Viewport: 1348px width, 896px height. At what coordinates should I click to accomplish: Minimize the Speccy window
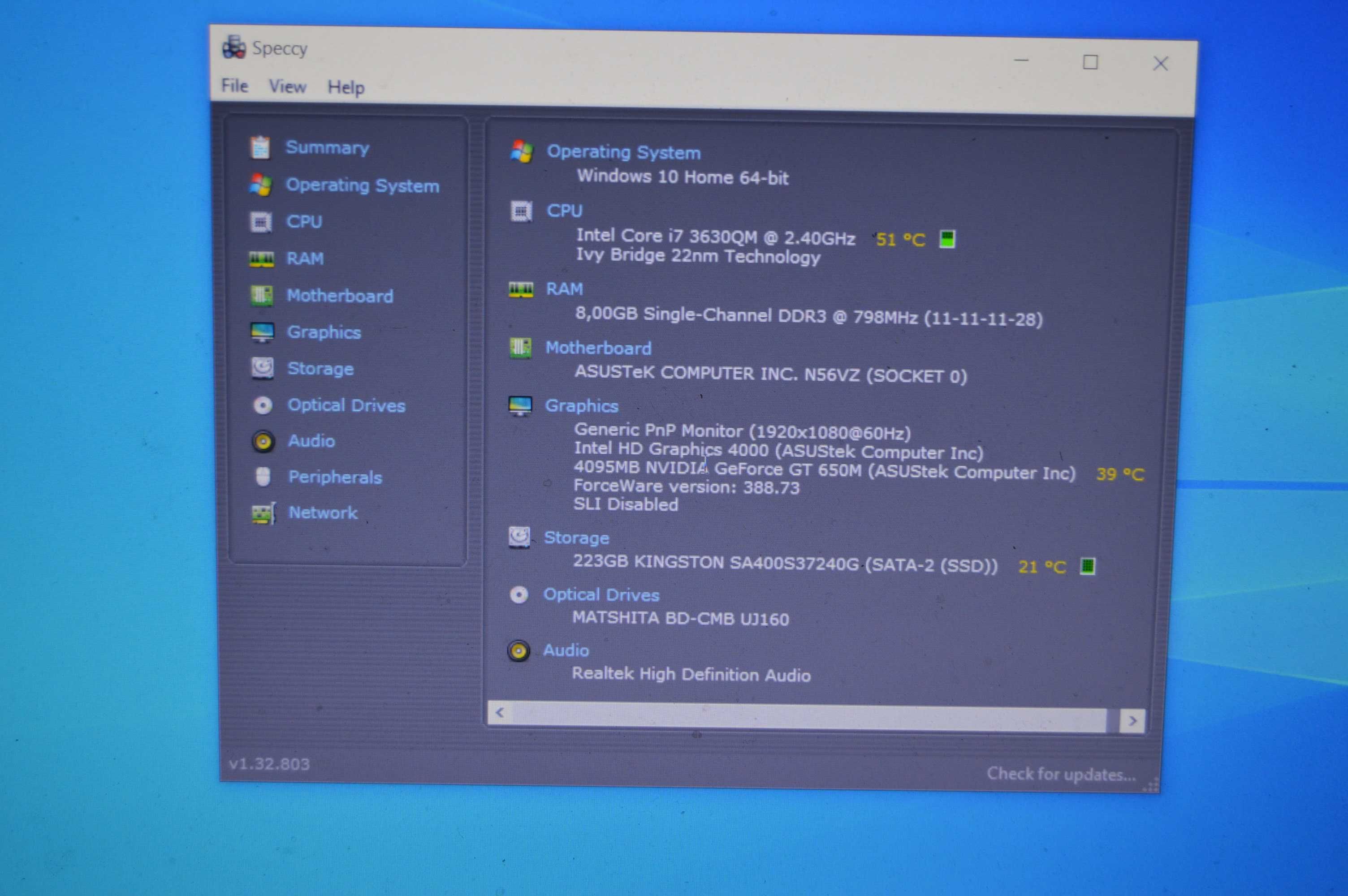coord(1021,60)
